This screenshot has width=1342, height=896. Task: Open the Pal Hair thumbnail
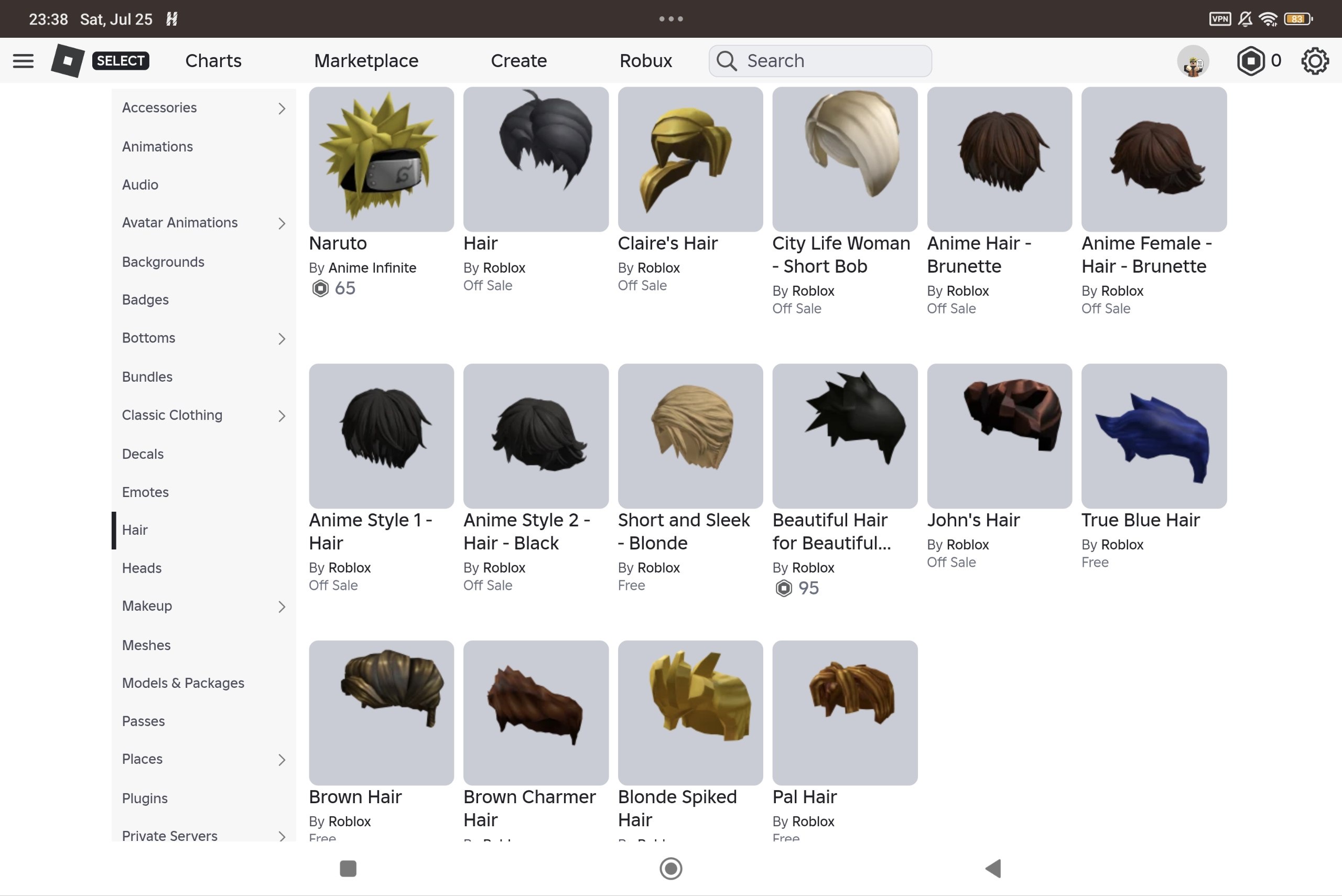[x=845, y=713]
